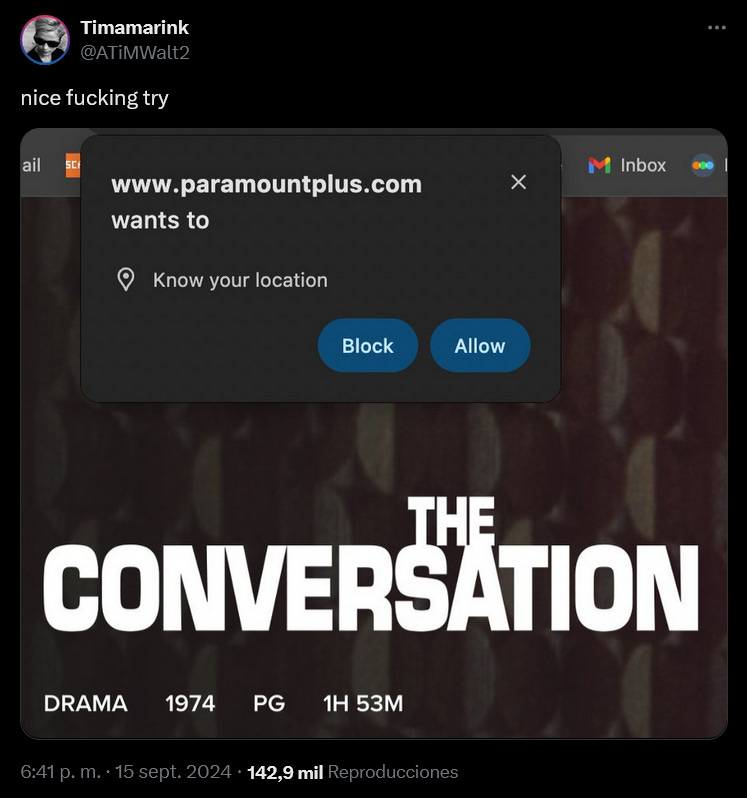Click the PG rating label
Image resolution: width=747 pixels, height=798 pixels.
pyautogui.click(x=269, y=703)
